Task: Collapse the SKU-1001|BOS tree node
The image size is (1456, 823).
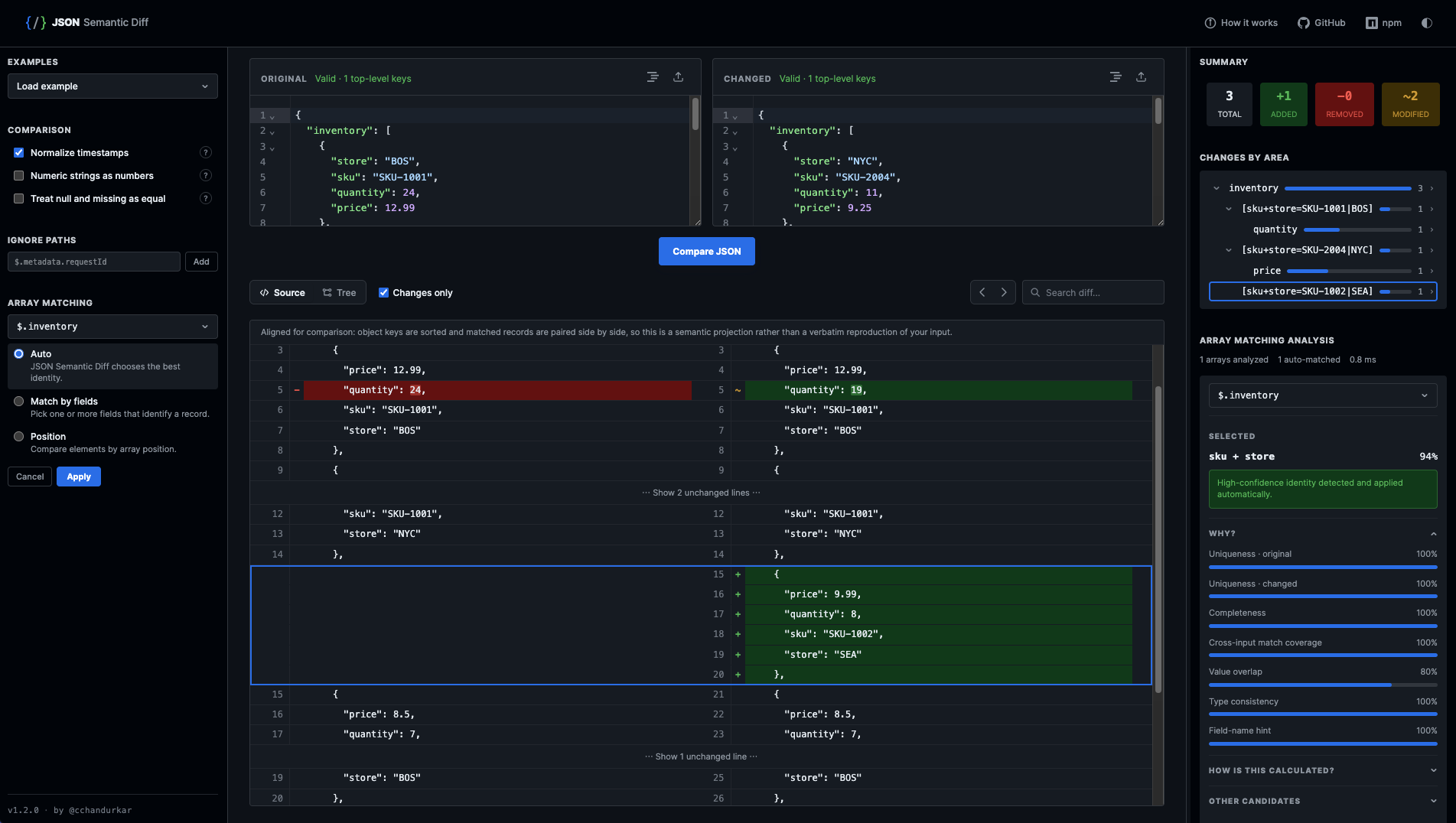Action: click(1229, 209)
